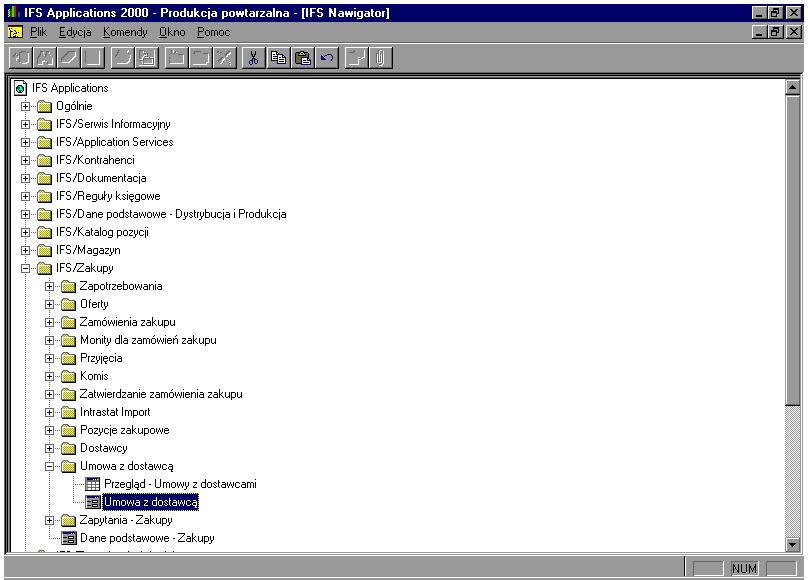Restore the inner IFS Nawigator window
Image resolution: width=808 pixels, height=580 pixels.
tap(775, 32)
